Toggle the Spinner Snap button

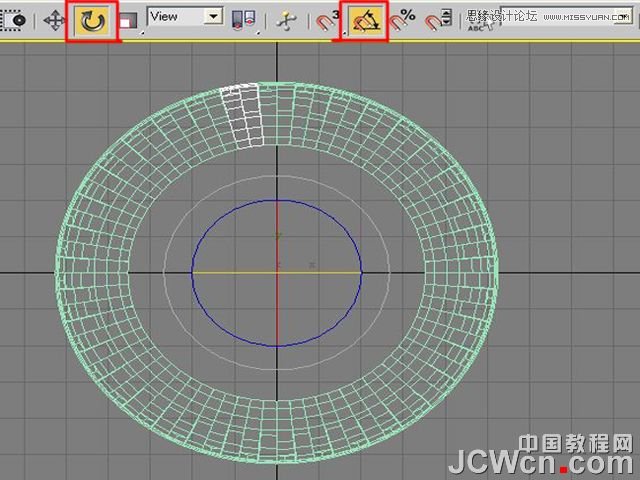[x=438, y=20]
